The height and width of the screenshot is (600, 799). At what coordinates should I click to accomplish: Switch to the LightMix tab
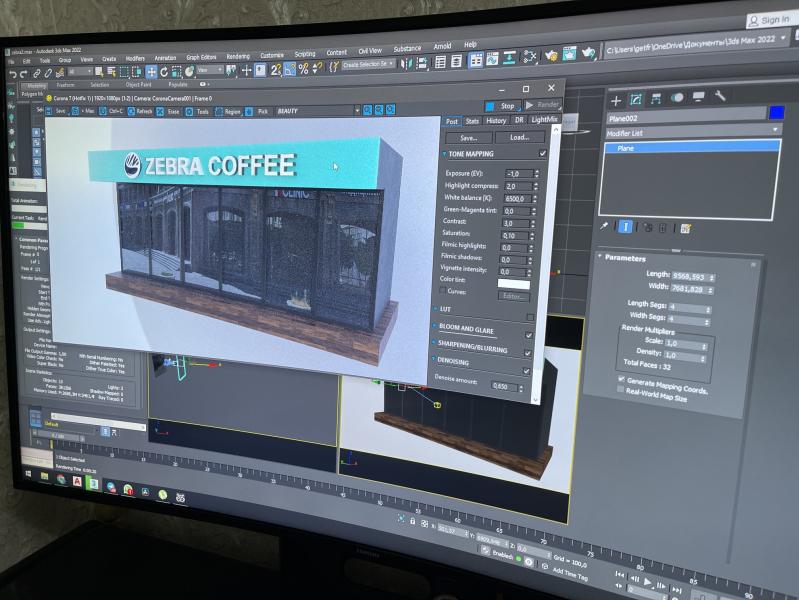[544, 119]
